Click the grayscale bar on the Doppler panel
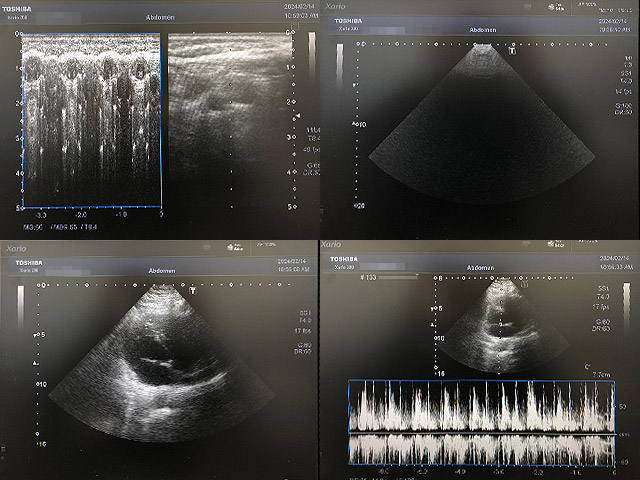The image size is (640, 480). (627, 304)
